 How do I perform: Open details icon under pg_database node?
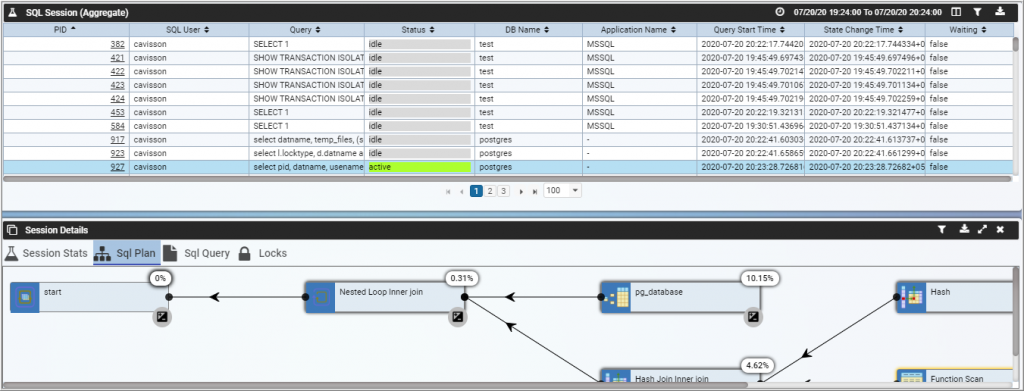754,317
